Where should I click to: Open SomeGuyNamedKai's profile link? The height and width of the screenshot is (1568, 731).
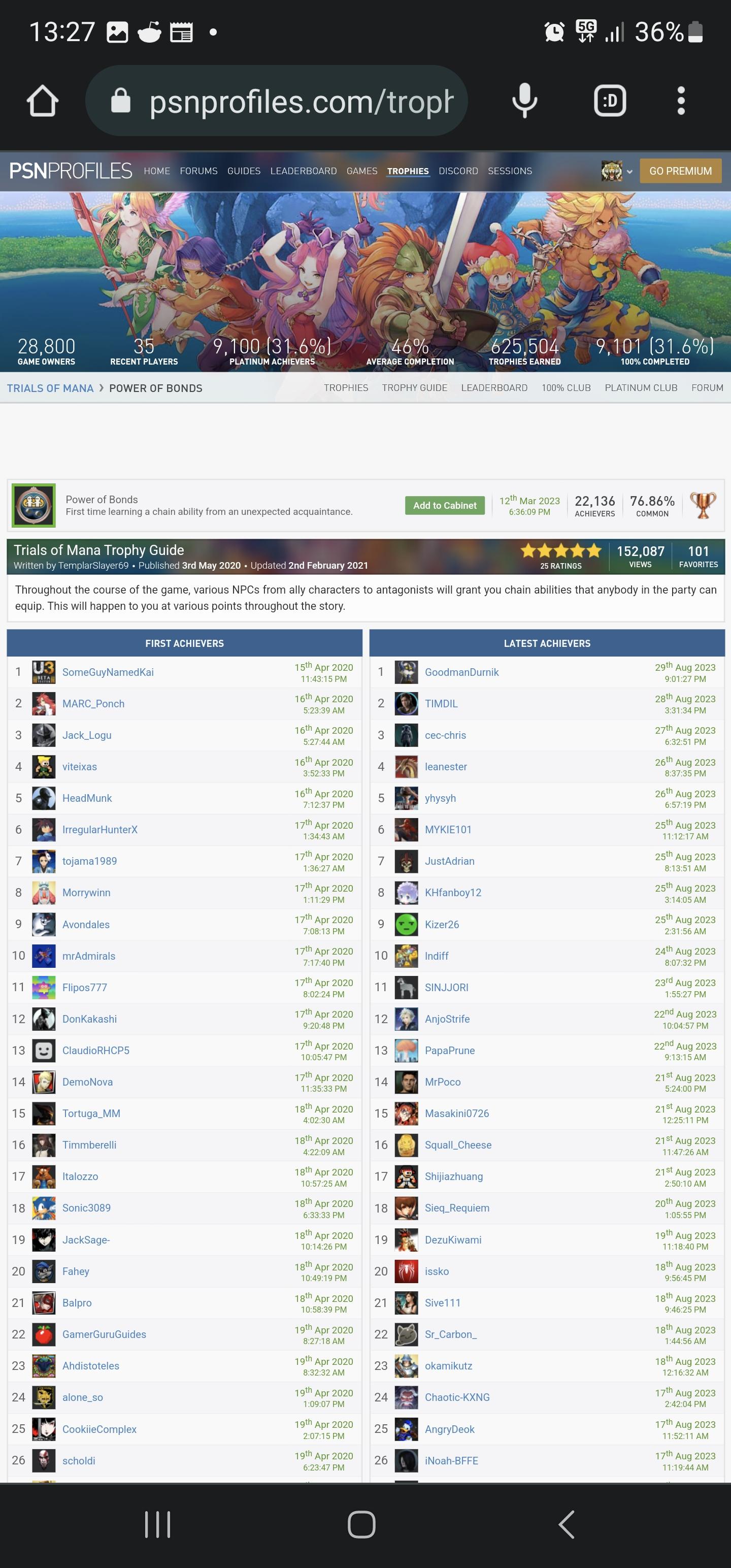point(108,672)
